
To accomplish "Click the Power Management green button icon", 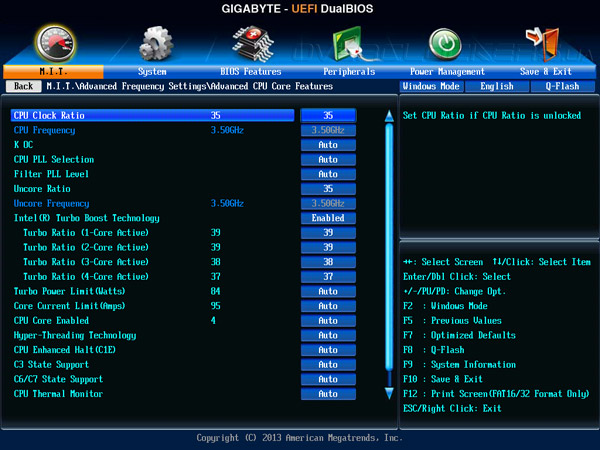I will (x=445, y=44).
